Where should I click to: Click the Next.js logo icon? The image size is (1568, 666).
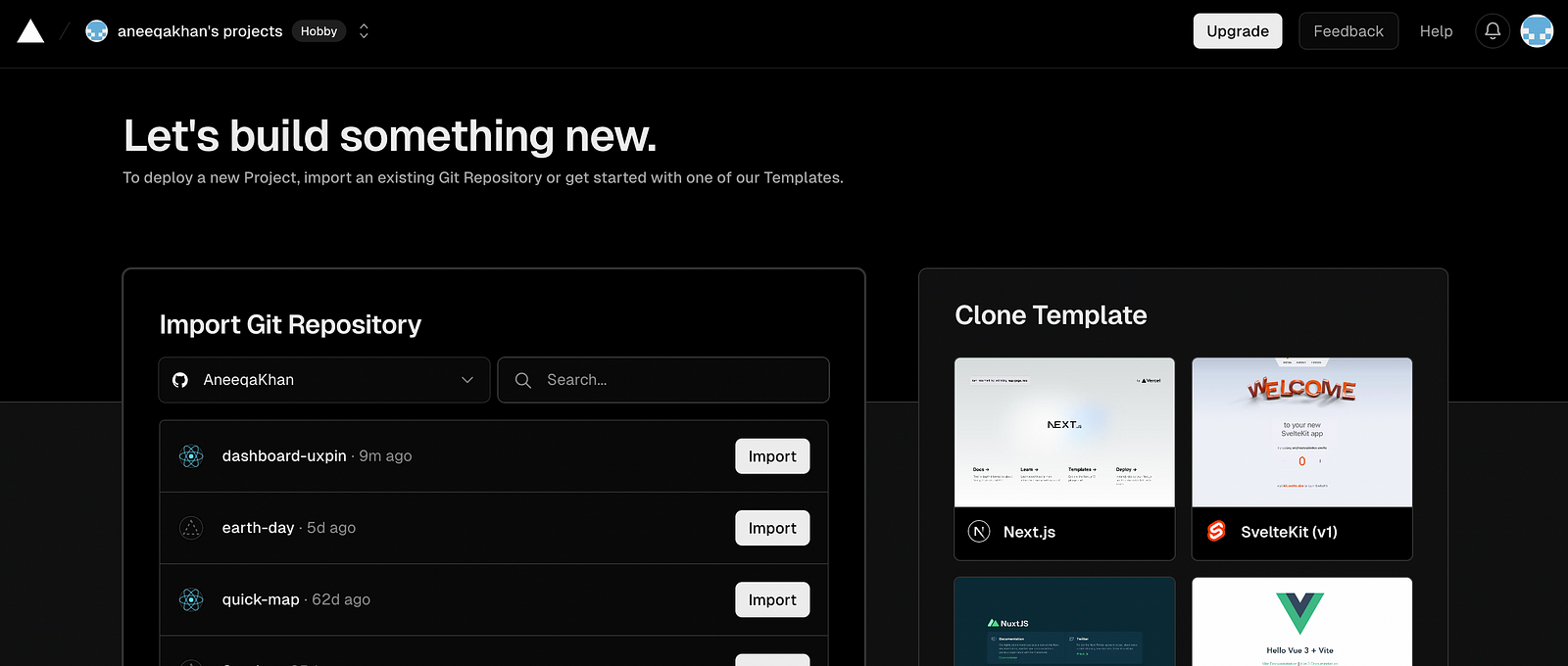[x=979, y=532]
